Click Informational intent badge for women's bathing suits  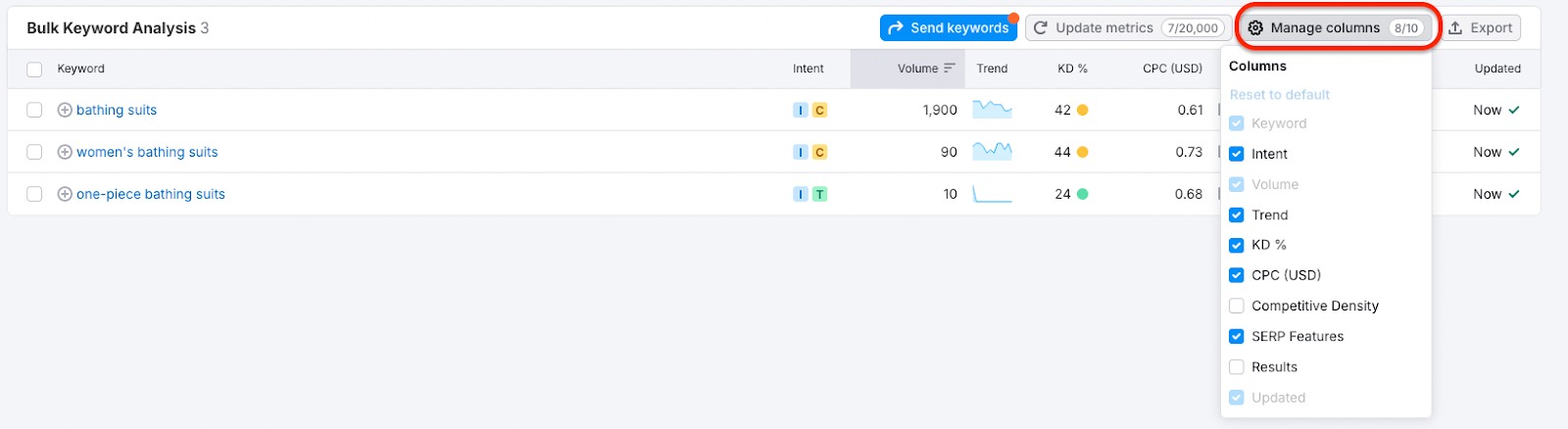[801, 152]
